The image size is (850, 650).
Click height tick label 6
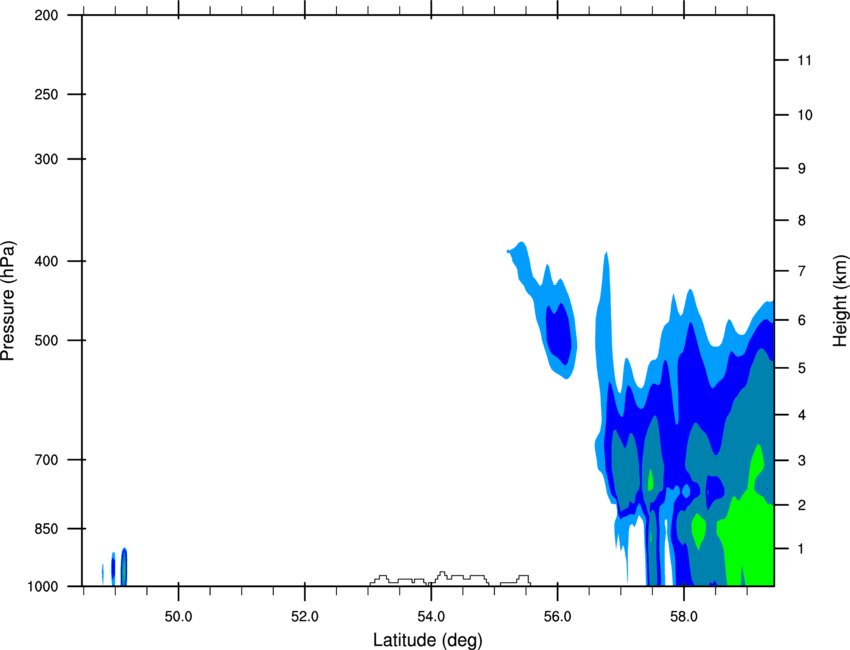[802, 320]
